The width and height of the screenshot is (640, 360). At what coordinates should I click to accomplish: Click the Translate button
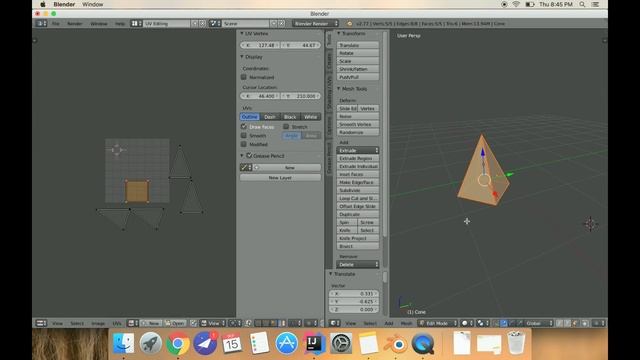[358, 45]
